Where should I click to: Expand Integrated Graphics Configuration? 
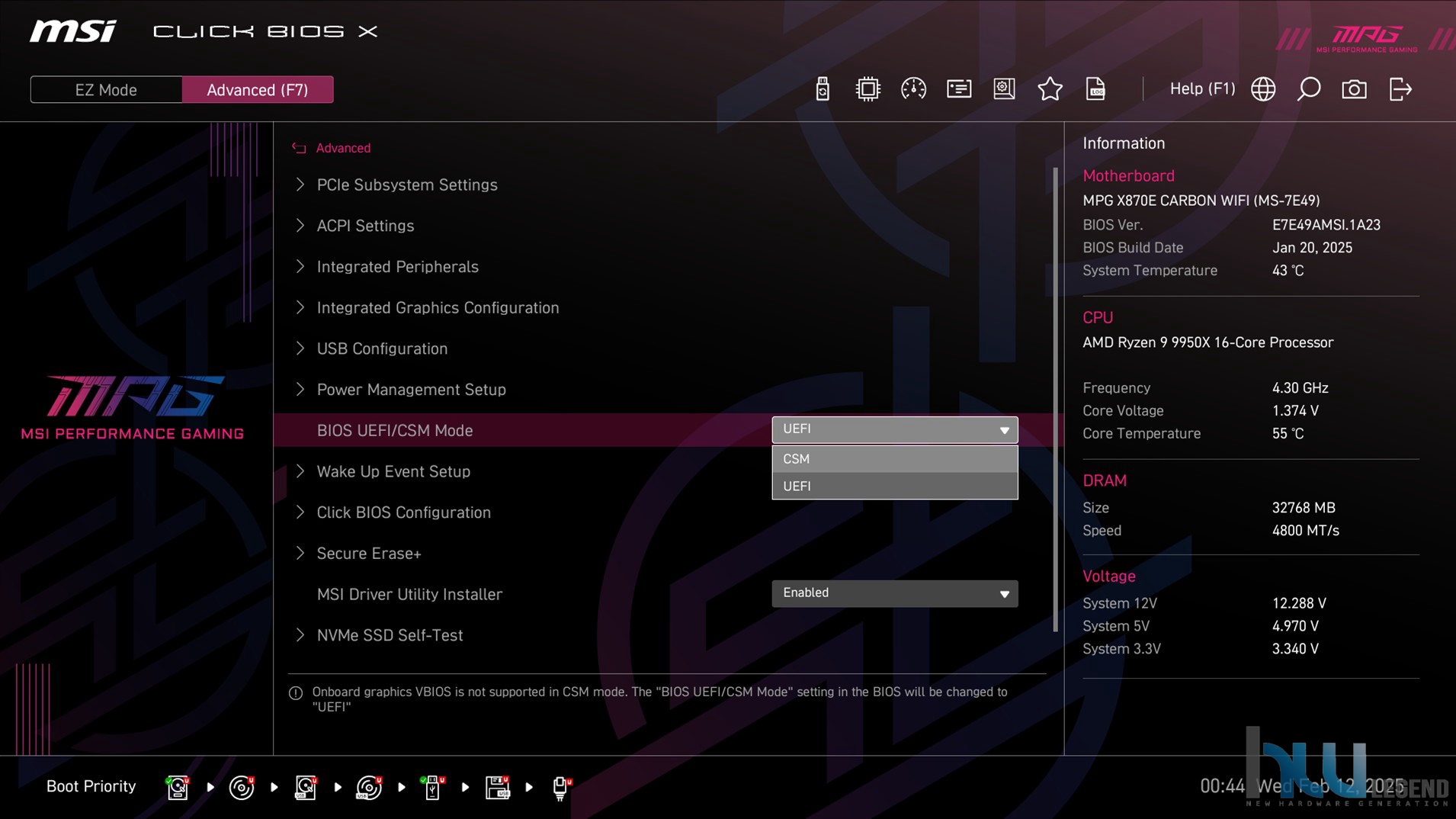[438, 307]
